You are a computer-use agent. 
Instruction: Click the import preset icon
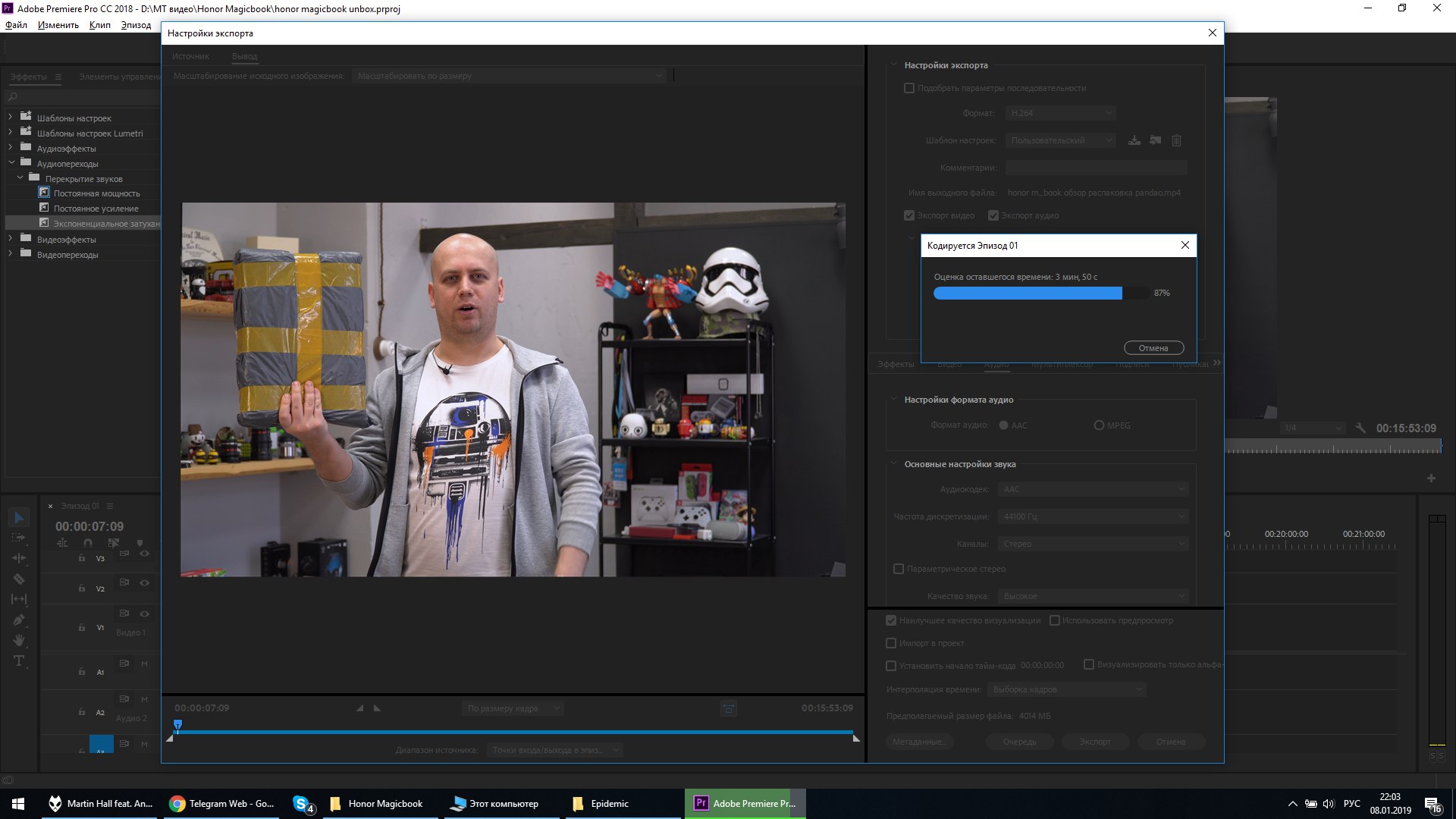1155,140
